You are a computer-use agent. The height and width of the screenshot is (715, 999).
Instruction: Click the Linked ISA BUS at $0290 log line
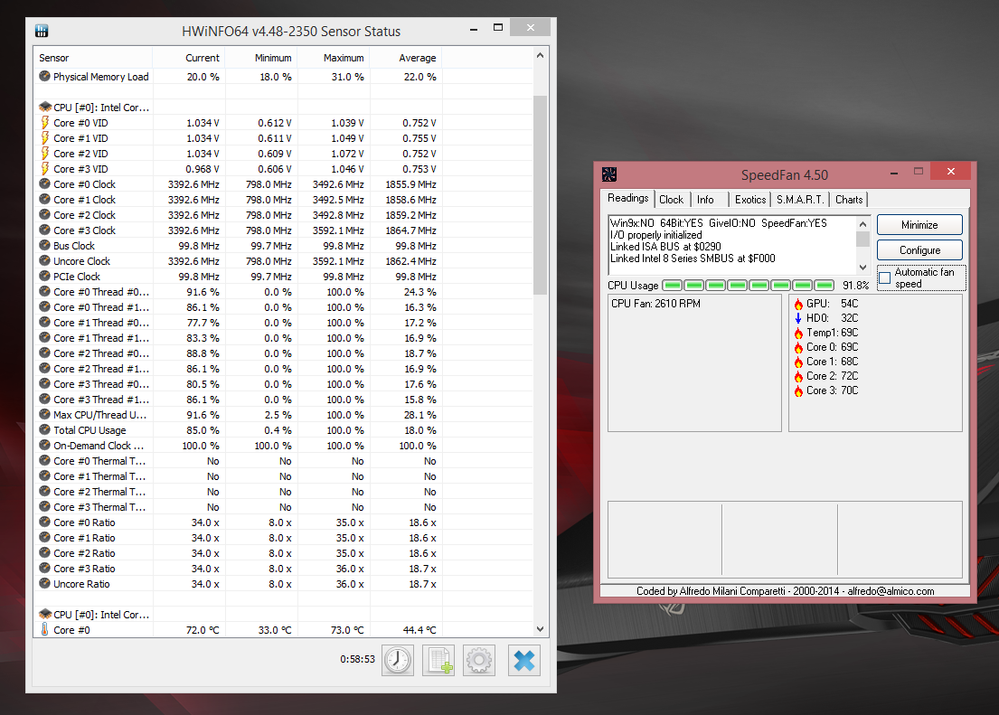click(666, 247)
